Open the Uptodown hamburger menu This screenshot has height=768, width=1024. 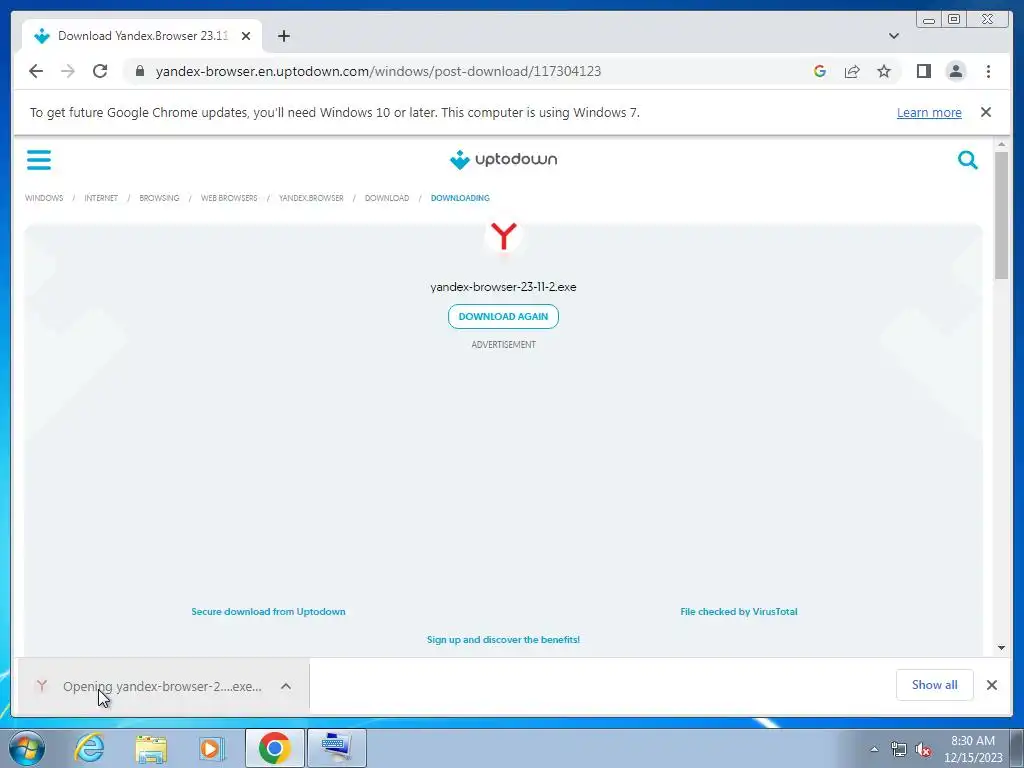(39, 159)
